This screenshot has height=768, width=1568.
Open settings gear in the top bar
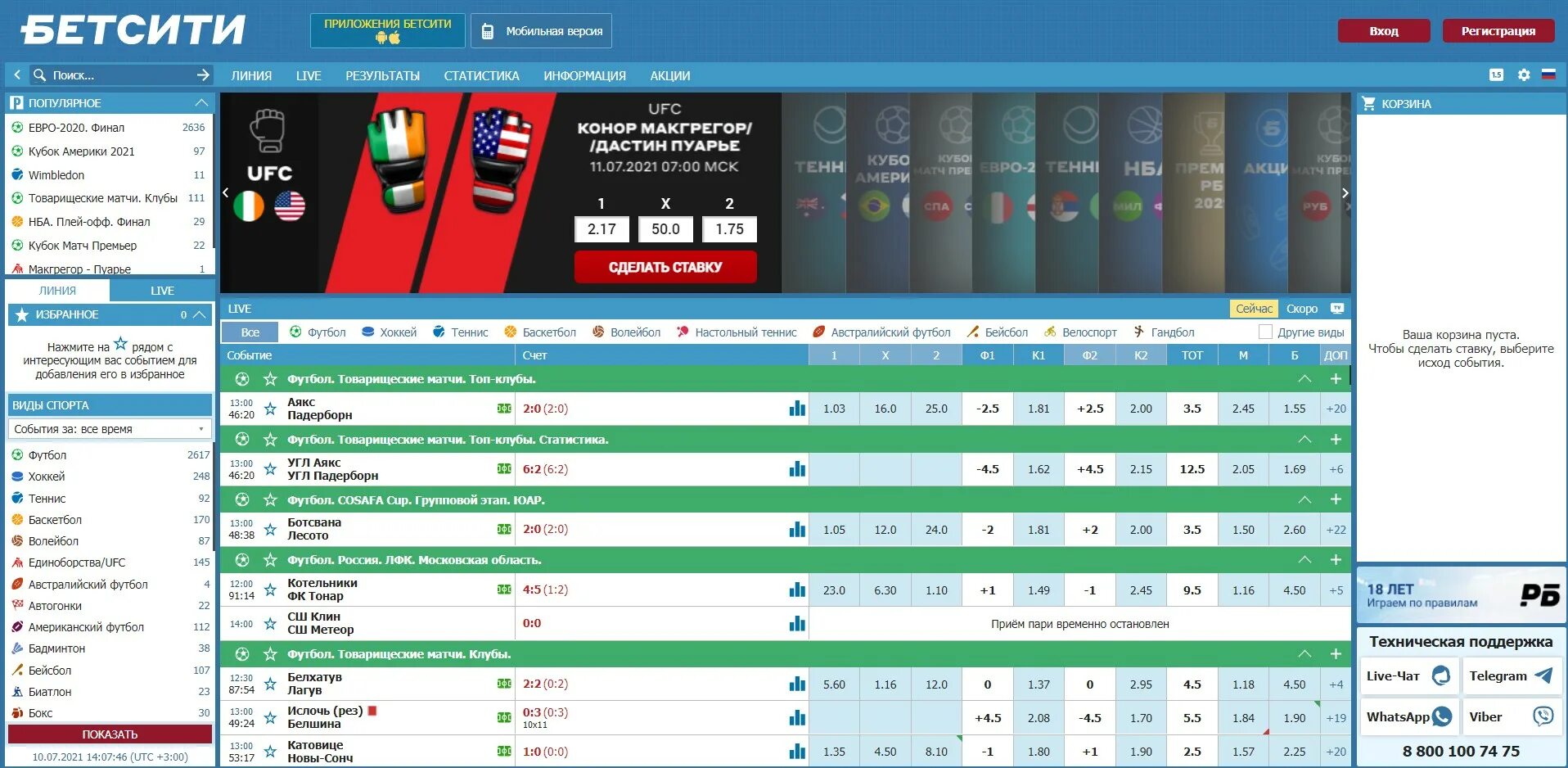(x=1523, y=75)
